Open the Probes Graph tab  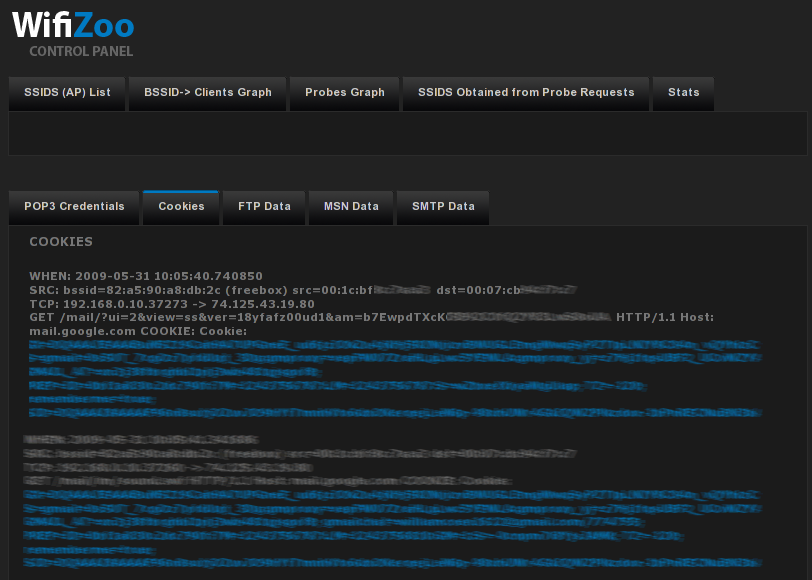point(344,92)
